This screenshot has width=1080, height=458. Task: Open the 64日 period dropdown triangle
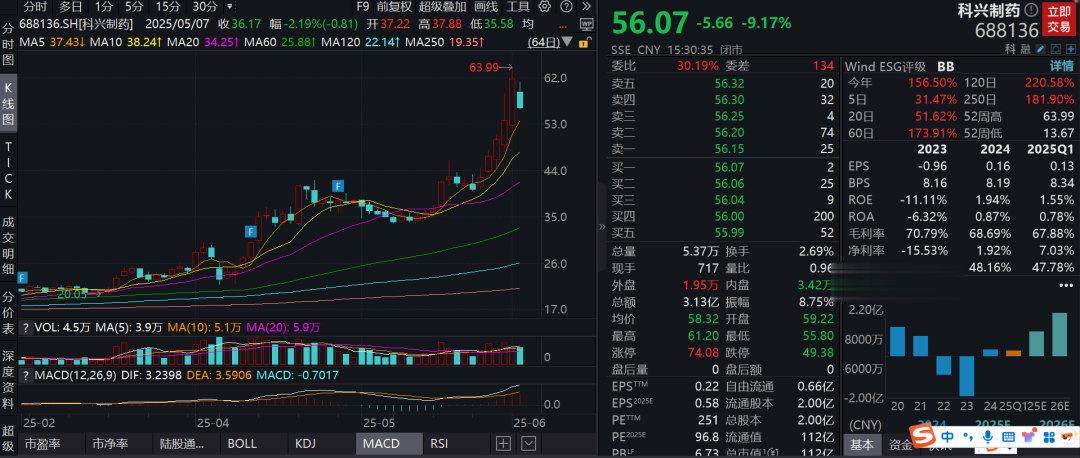click(x=567, y=43)
